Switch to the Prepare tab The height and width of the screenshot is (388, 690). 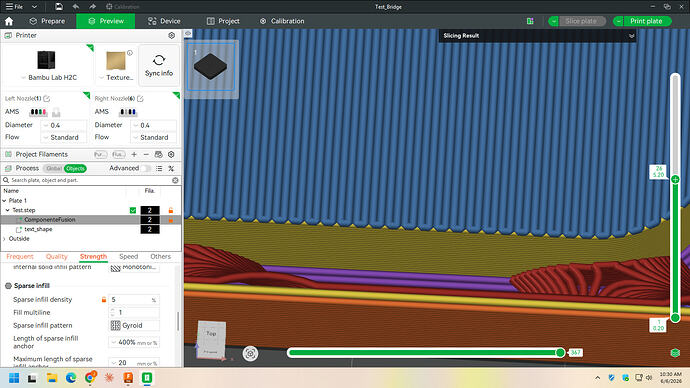coord(47,21)
